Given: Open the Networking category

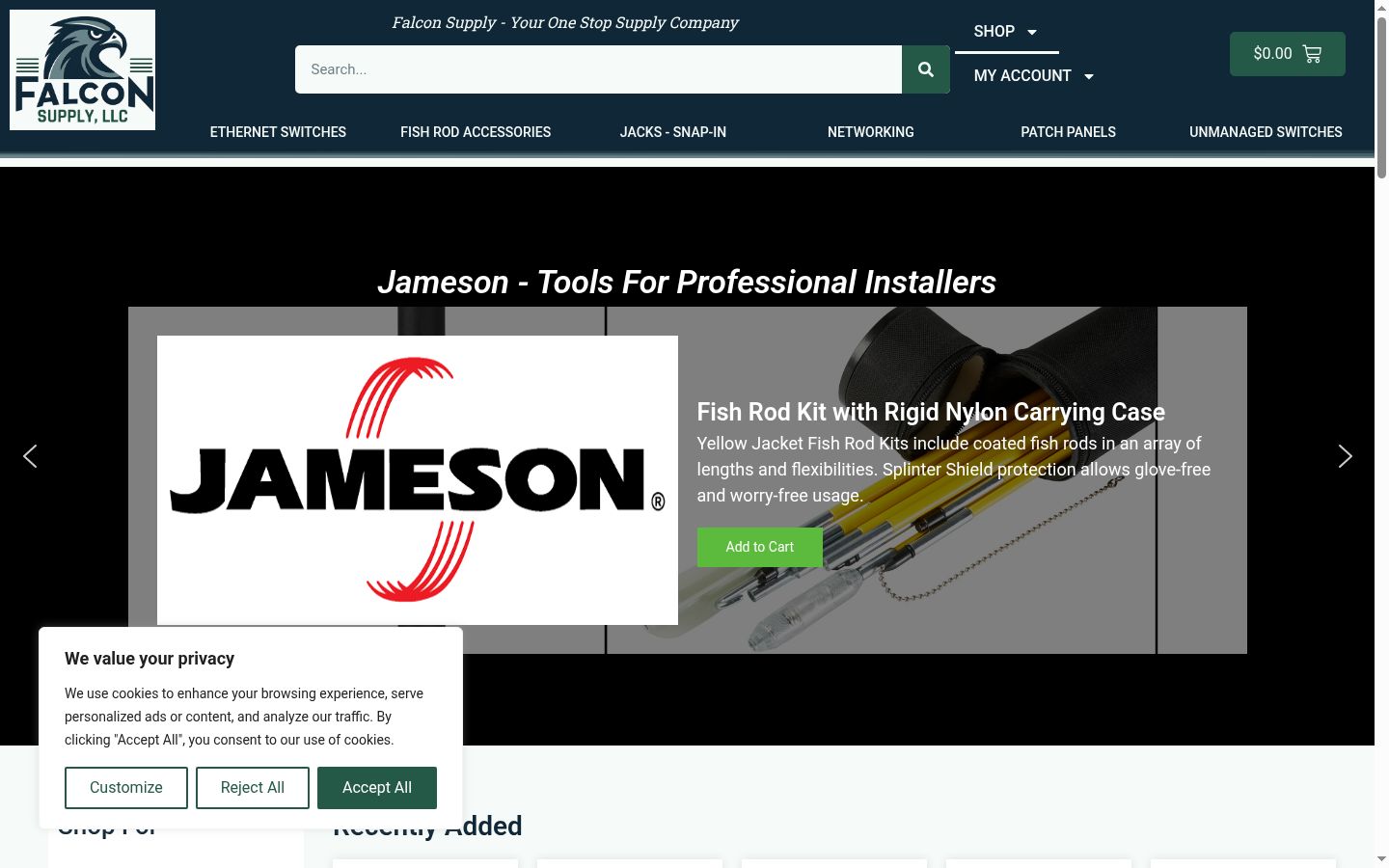Looking at the screenshot, I should click(871, 132).
